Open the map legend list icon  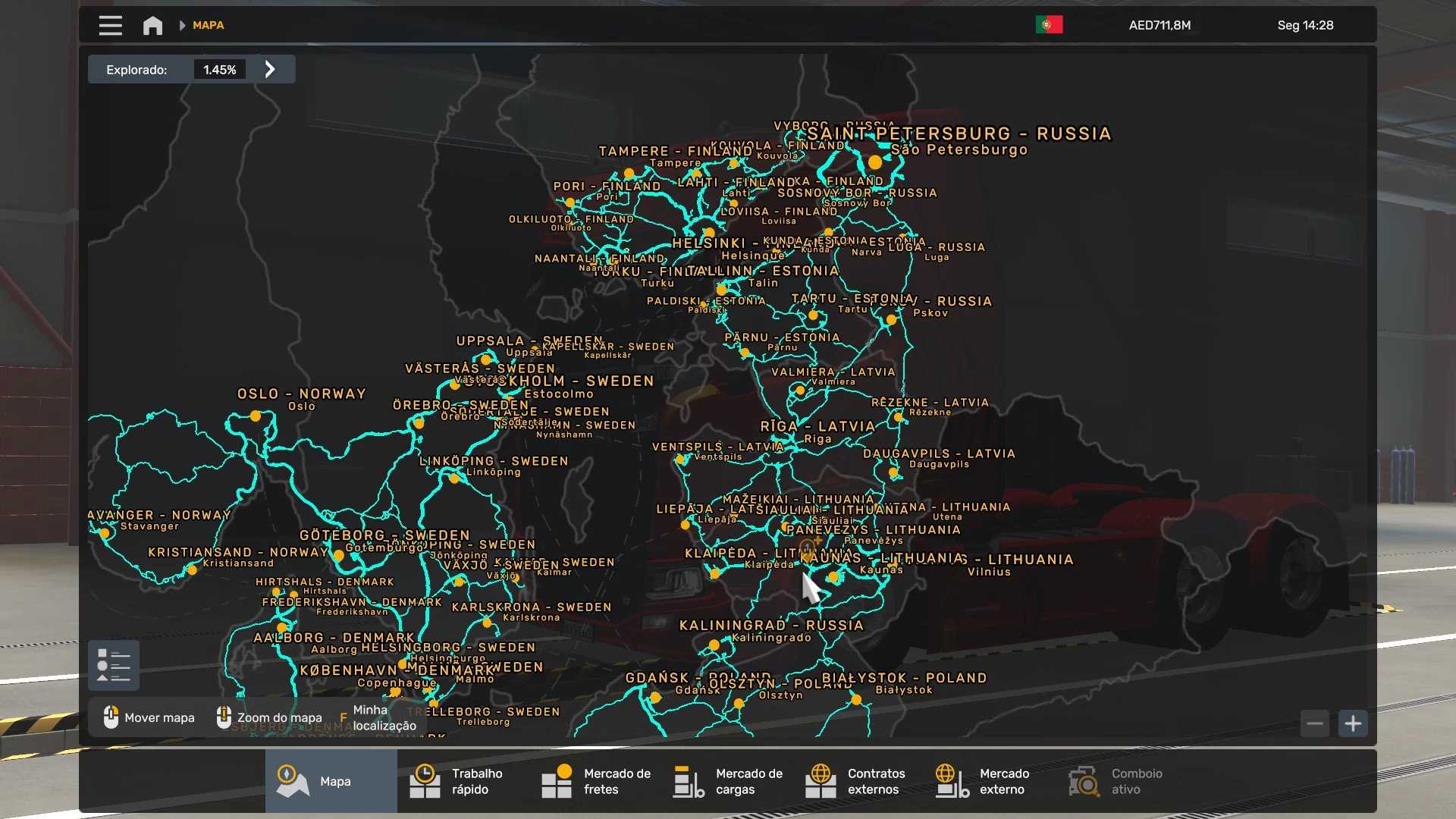[x=114, y=665]
